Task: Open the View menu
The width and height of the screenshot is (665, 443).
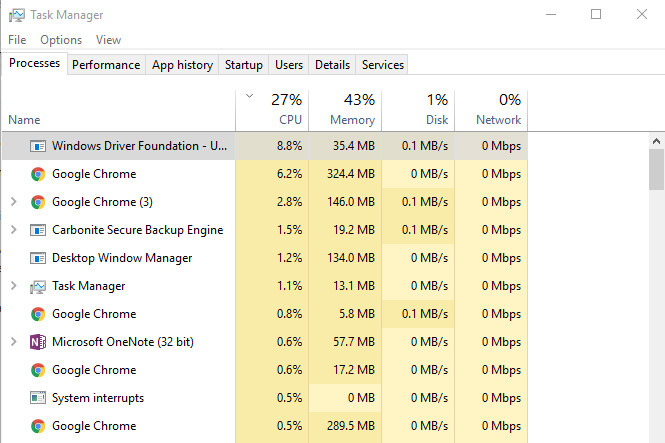Action: [108, 40]
